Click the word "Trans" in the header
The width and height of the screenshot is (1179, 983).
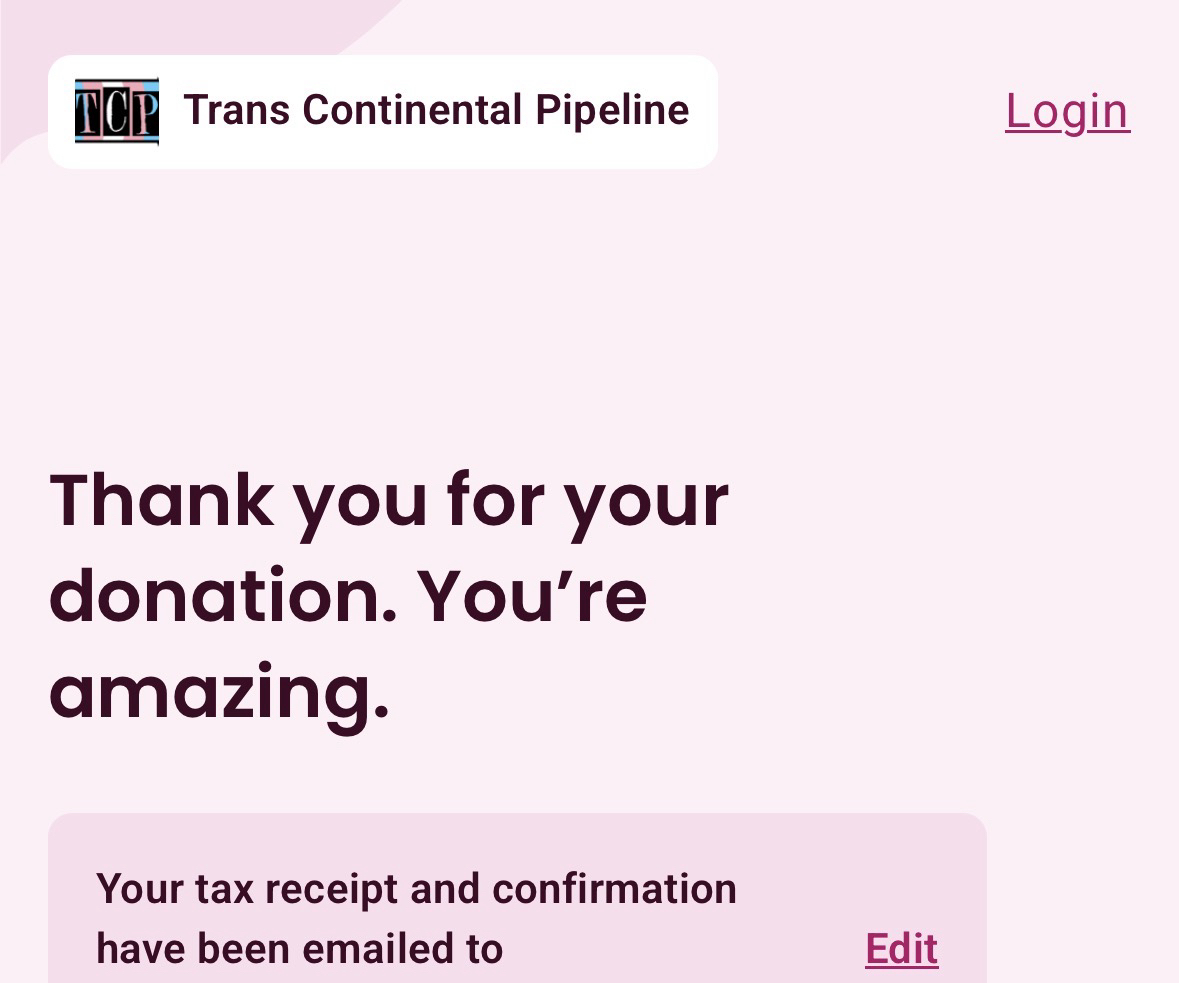pos(237,110)
